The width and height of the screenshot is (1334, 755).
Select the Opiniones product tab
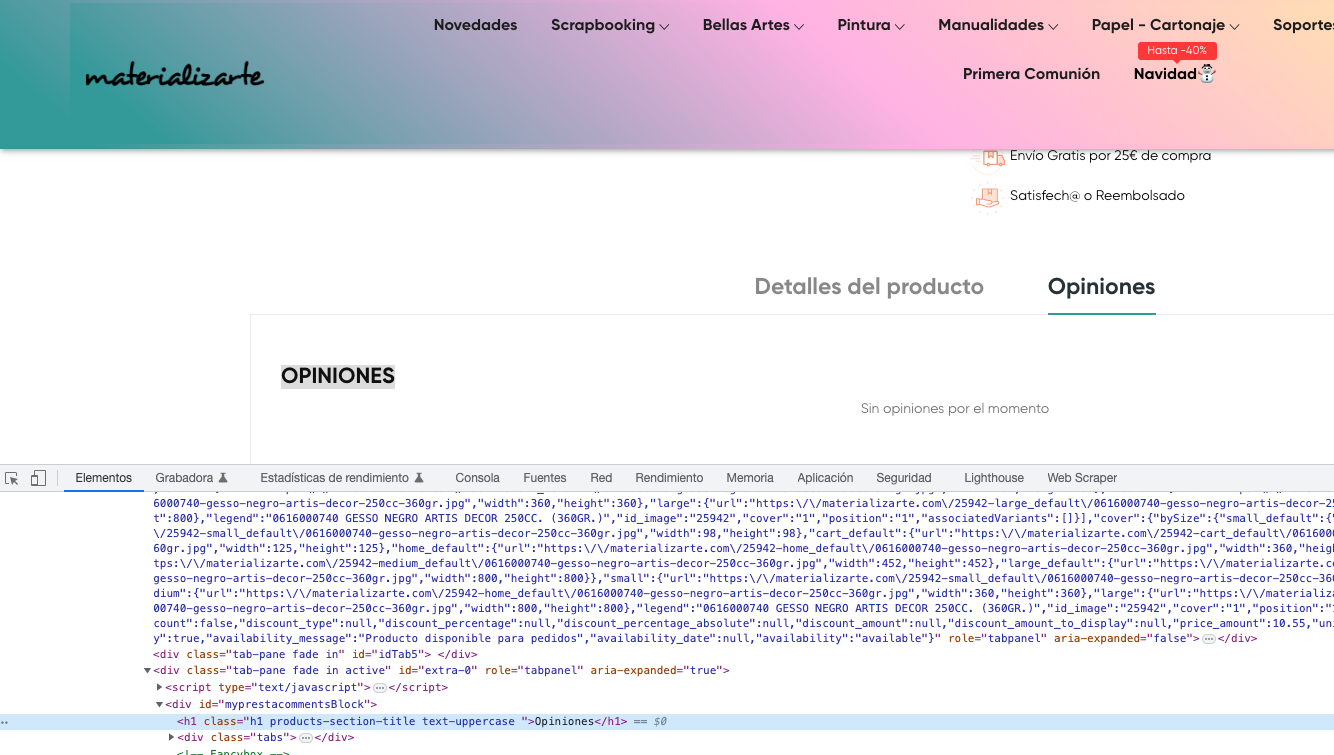tap(1101, 287)
